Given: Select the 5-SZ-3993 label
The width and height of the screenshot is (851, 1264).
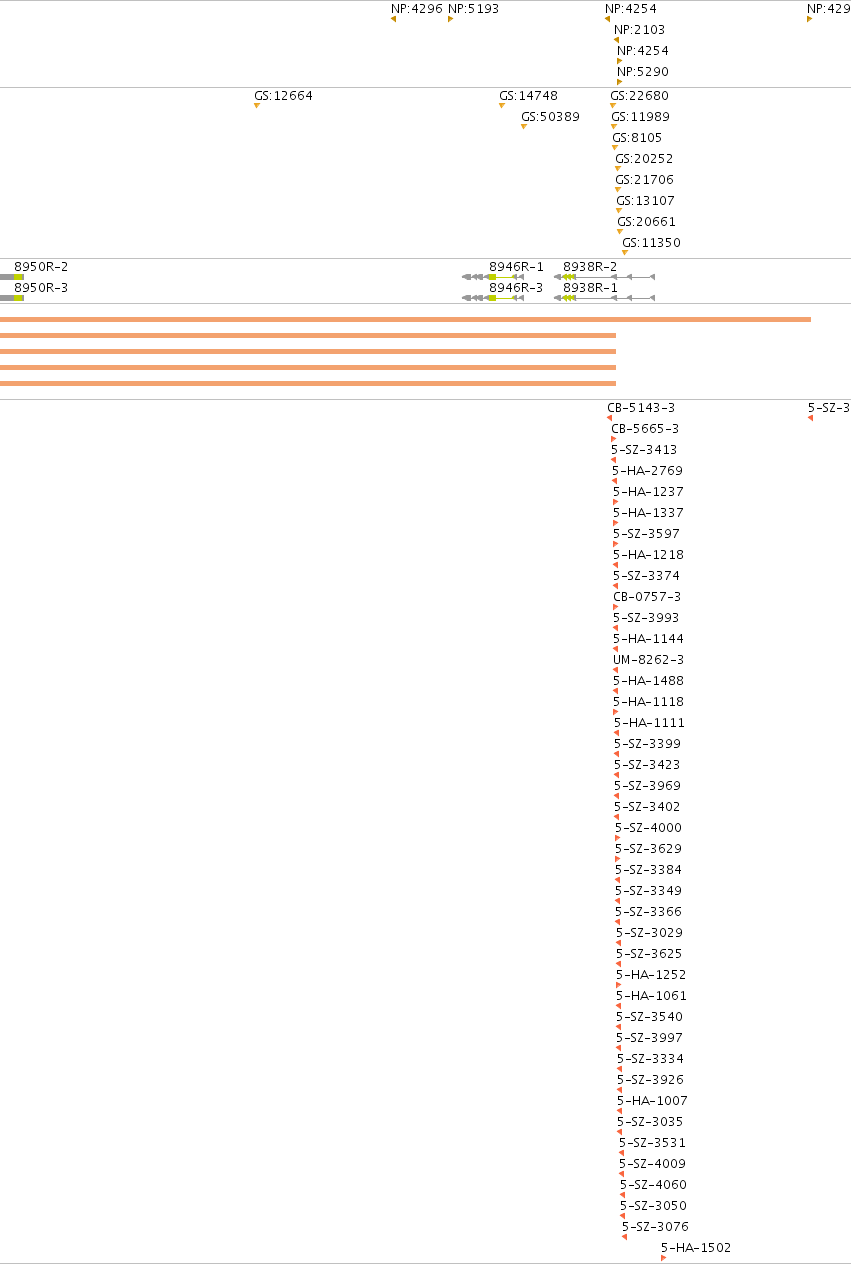Looking at the screenshot, I should tap(646, 618).
